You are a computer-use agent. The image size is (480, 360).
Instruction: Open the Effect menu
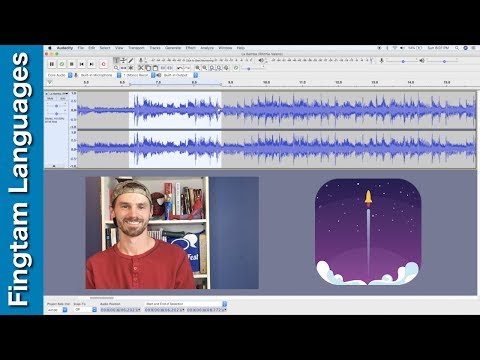(191, 48)
